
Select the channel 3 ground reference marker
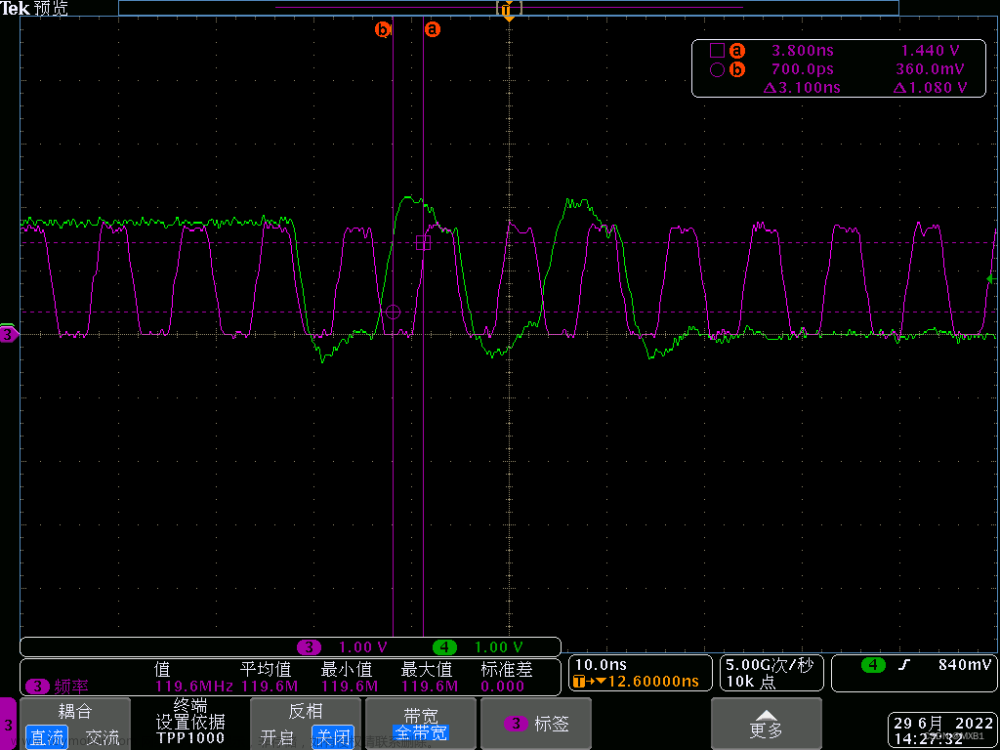8,334
